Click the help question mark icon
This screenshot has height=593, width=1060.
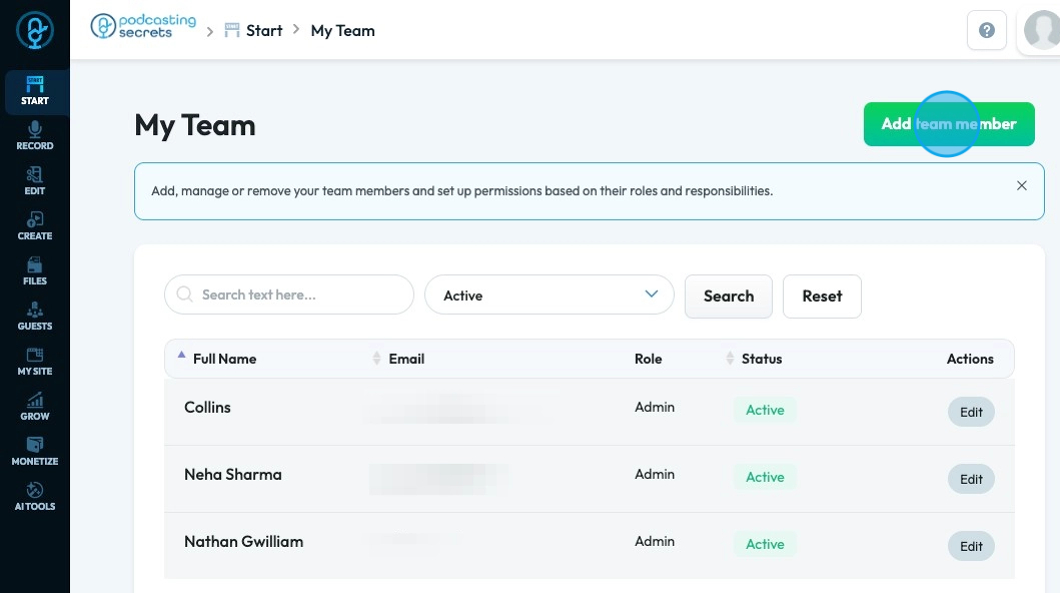click(x=986, y=31)
